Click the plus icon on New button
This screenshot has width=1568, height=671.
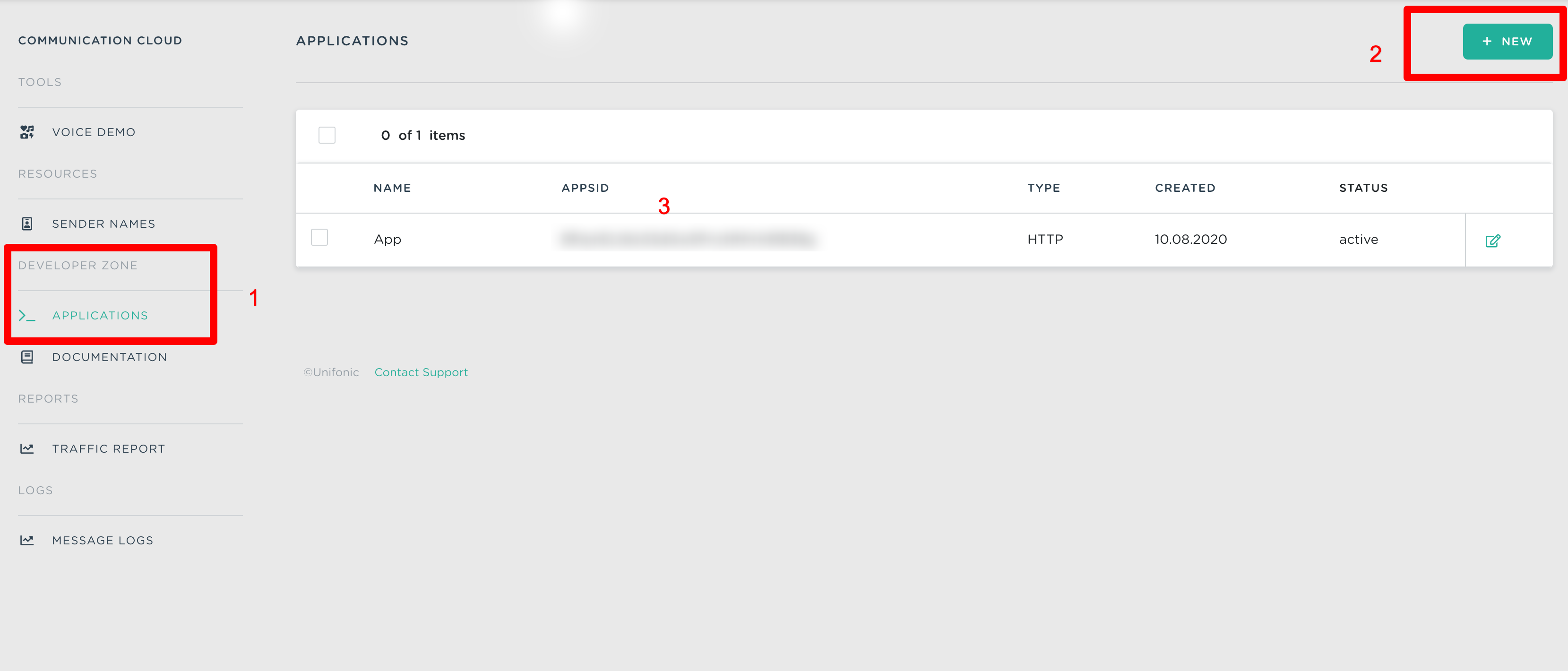(x=1486, y=42)
